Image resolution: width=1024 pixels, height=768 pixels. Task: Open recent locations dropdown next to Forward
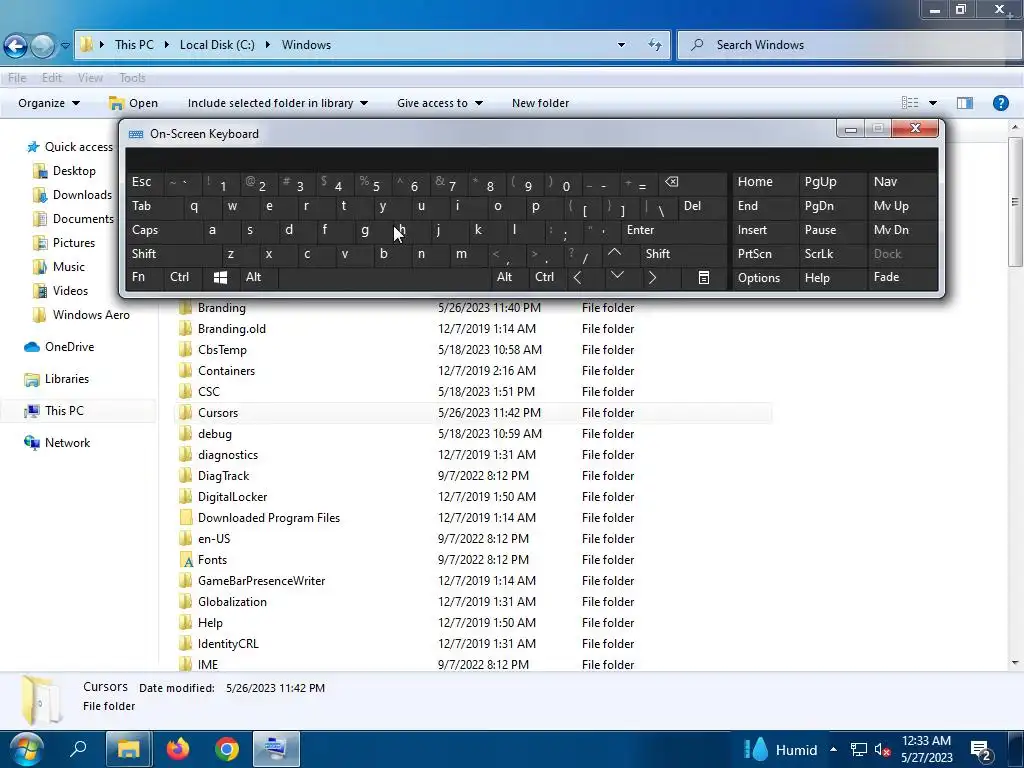65,46
